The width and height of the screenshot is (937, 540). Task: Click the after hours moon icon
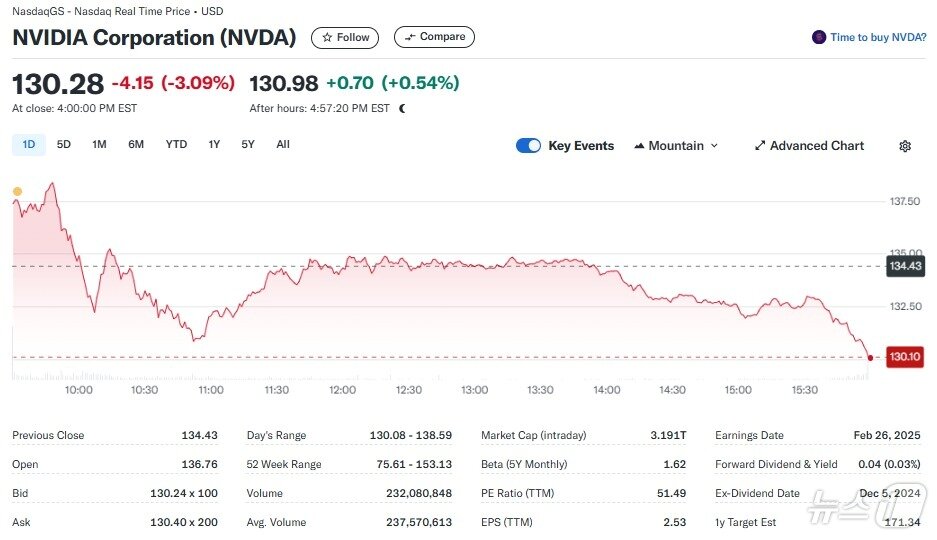coord(402,108)
